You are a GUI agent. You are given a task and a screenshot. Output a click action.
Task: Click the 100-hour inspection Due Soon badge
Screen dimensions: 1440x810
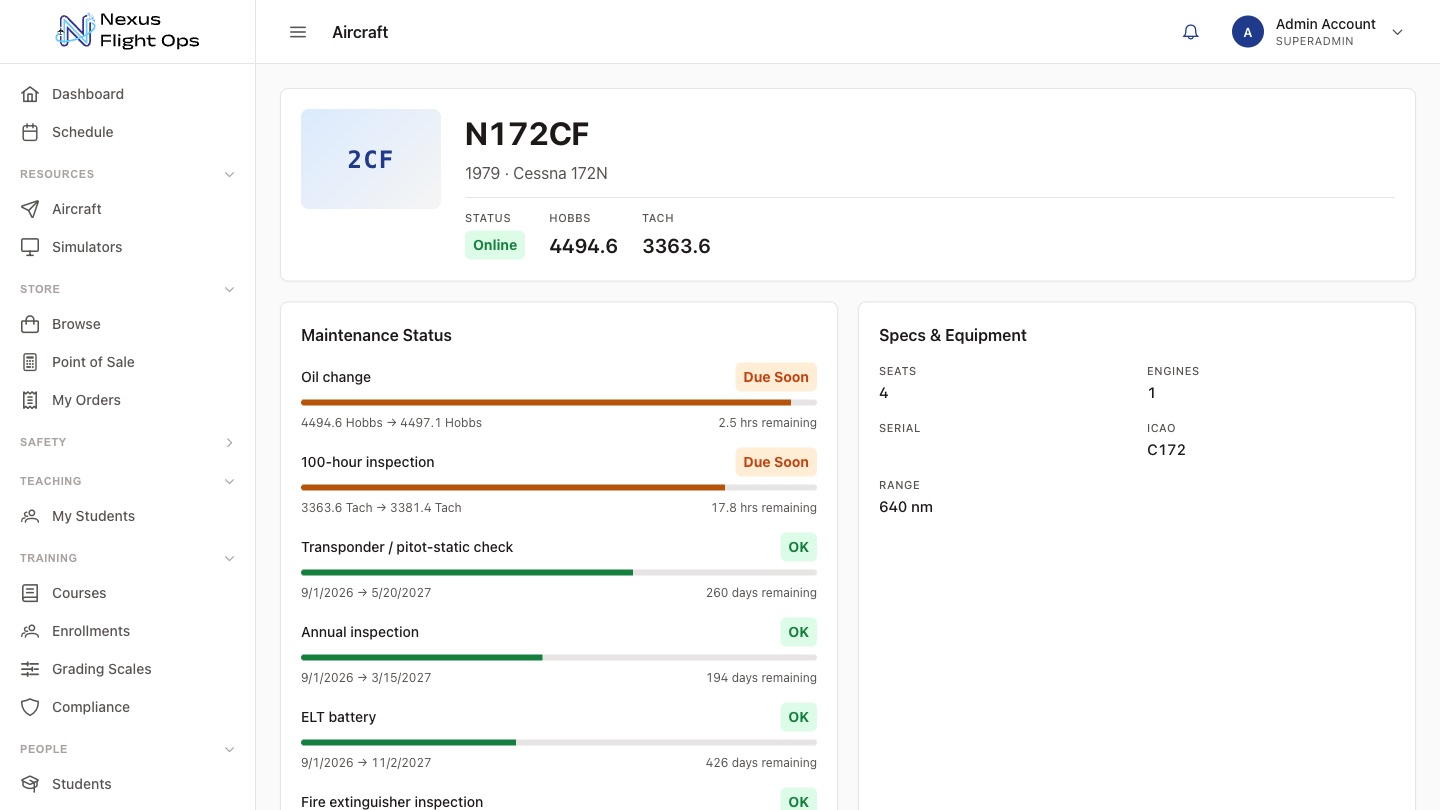(776, 462)
